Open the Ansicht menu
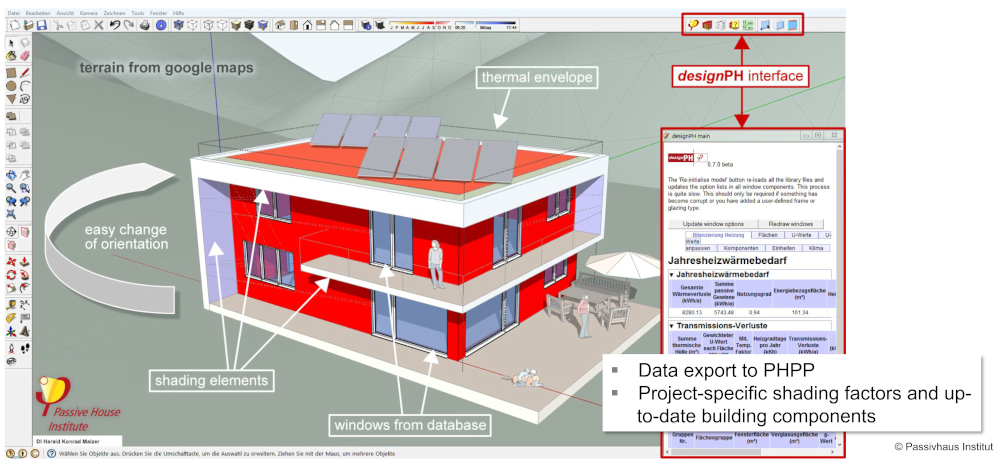Screen dimensions: 1000x465 point(65,13)
